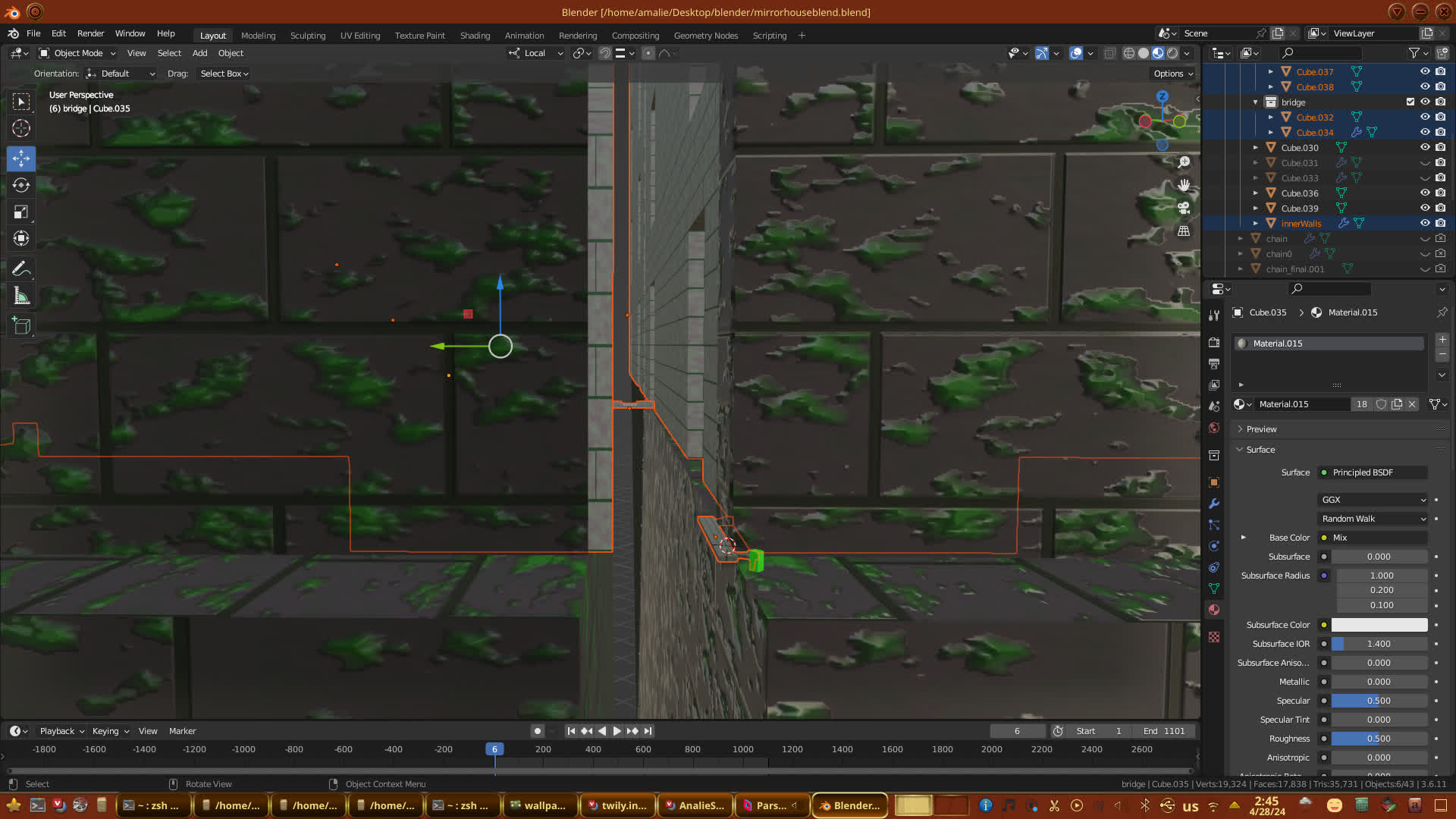Click the End frame field 1101
This screenshot has width=1456, height=819.
(1165, 731)
